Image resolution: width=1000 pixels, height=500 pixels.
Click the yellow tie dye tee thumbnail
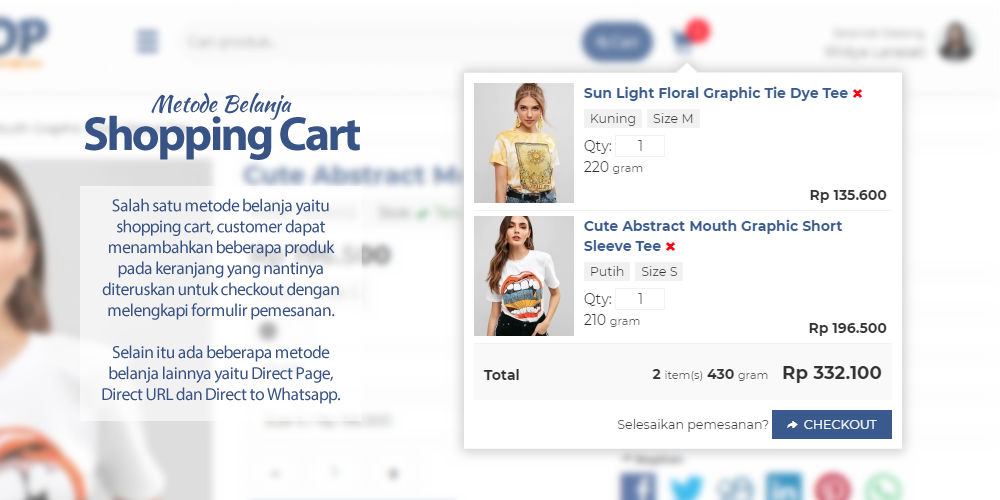pyautogui.click(x=524, y=143)
